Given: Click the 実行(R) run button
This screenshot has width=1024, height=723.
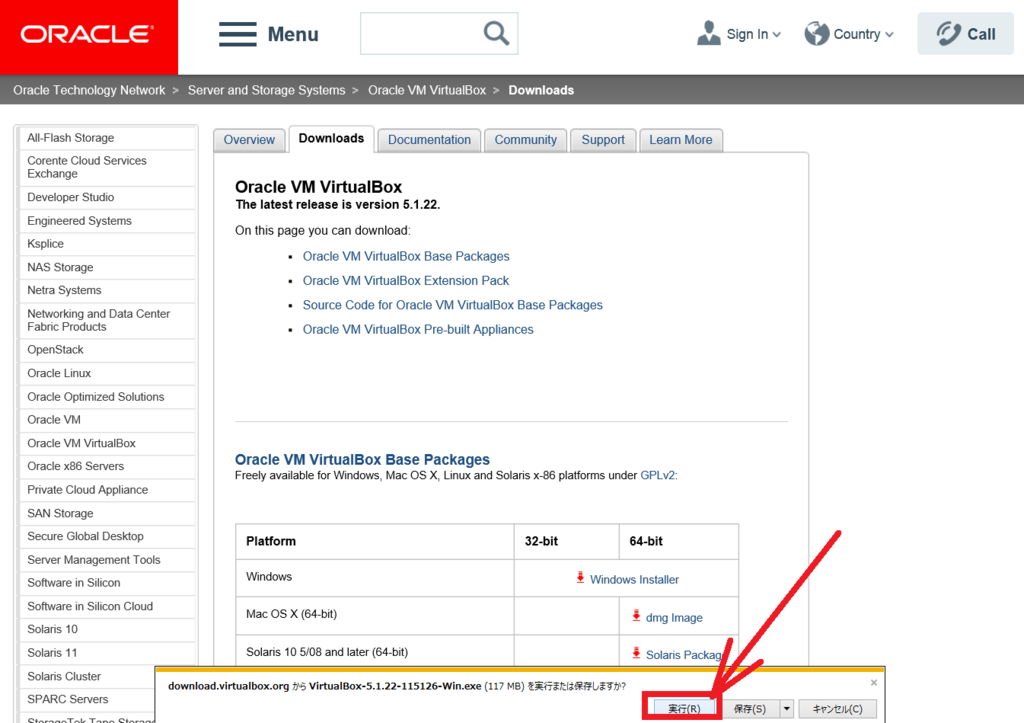Looking at the screenshot, I should 684,709.
